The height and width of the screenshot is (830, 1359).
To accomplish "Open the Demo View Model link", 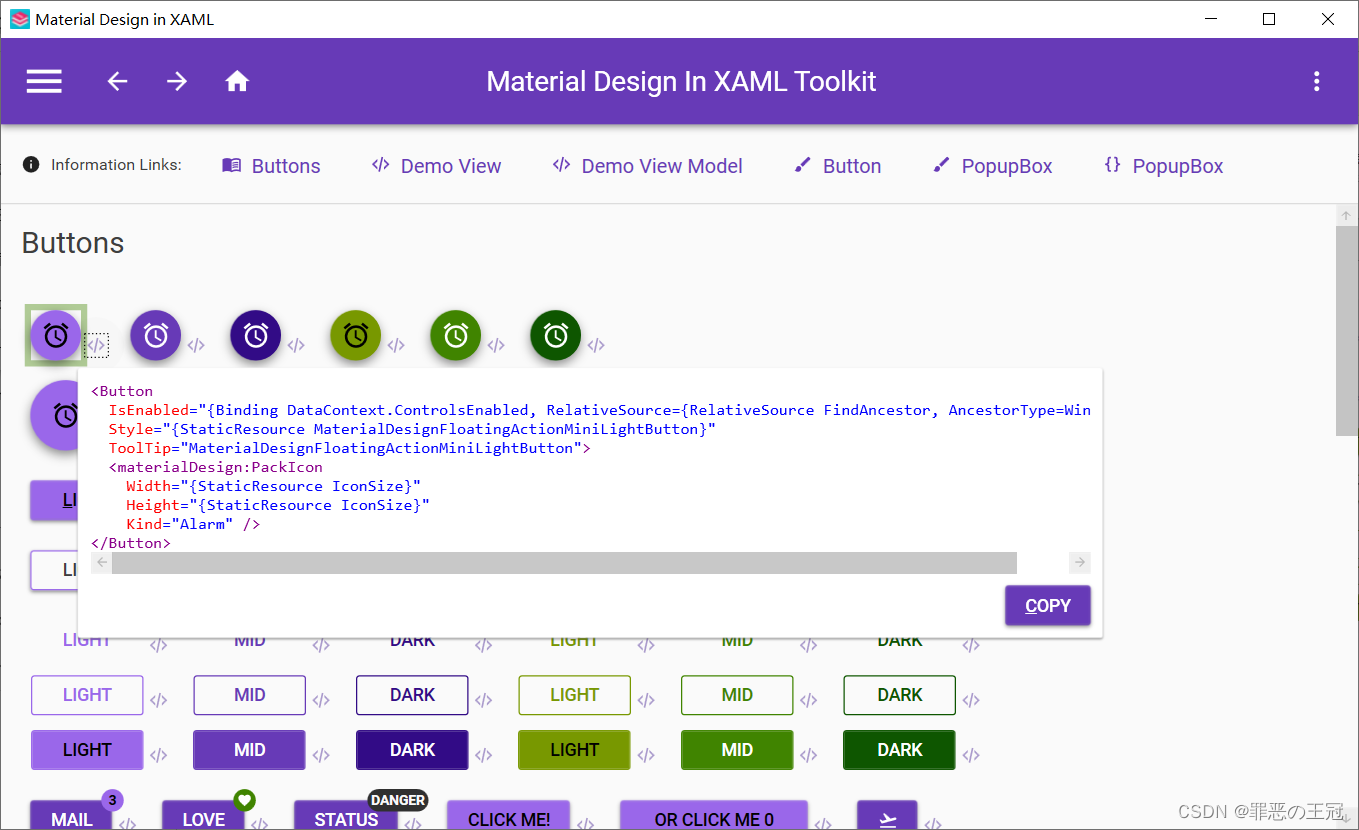I will pos(647,166).
